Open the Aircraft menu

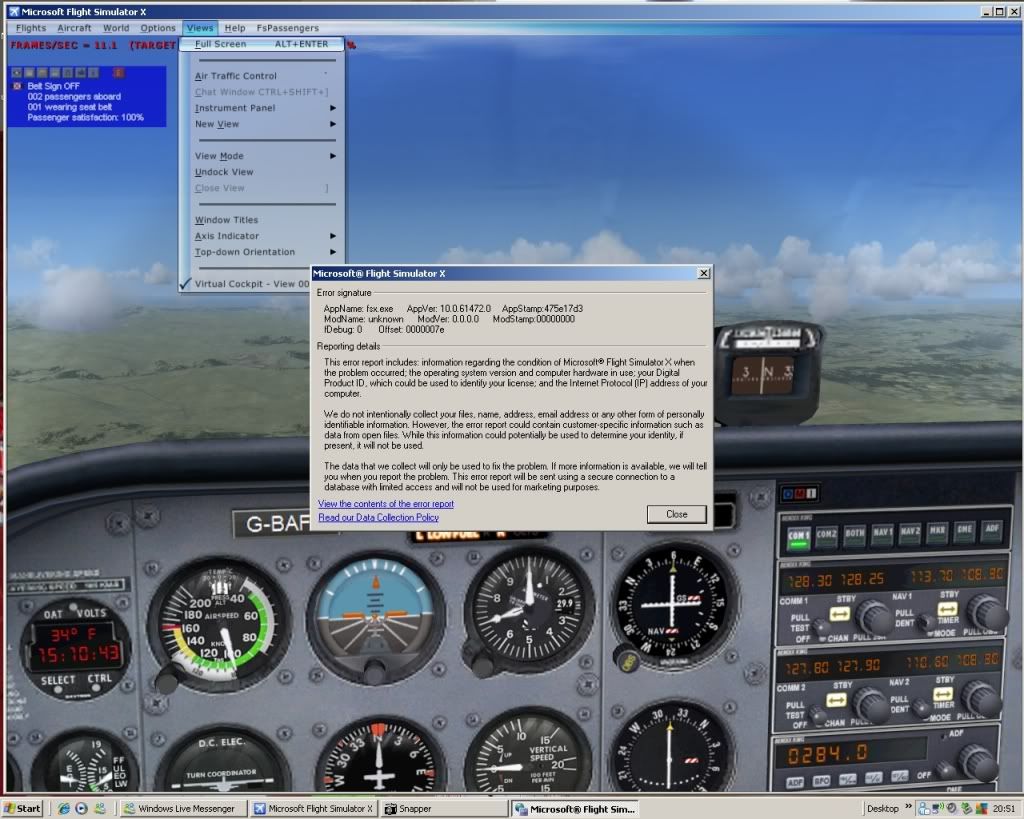point(74,28)
